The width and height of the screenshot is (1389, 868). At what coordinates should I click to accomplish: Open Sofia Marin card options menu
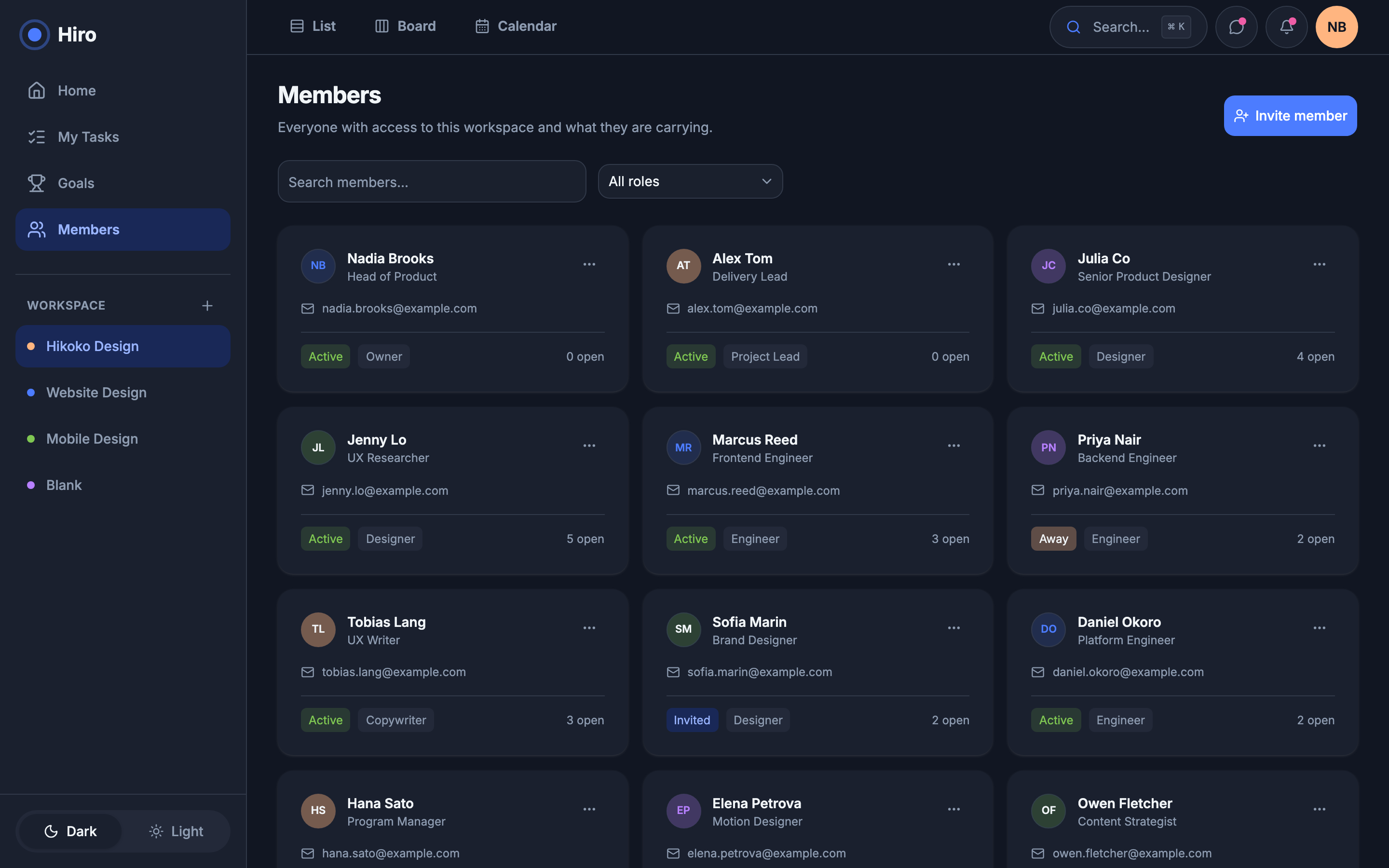[x=954, y=628]
